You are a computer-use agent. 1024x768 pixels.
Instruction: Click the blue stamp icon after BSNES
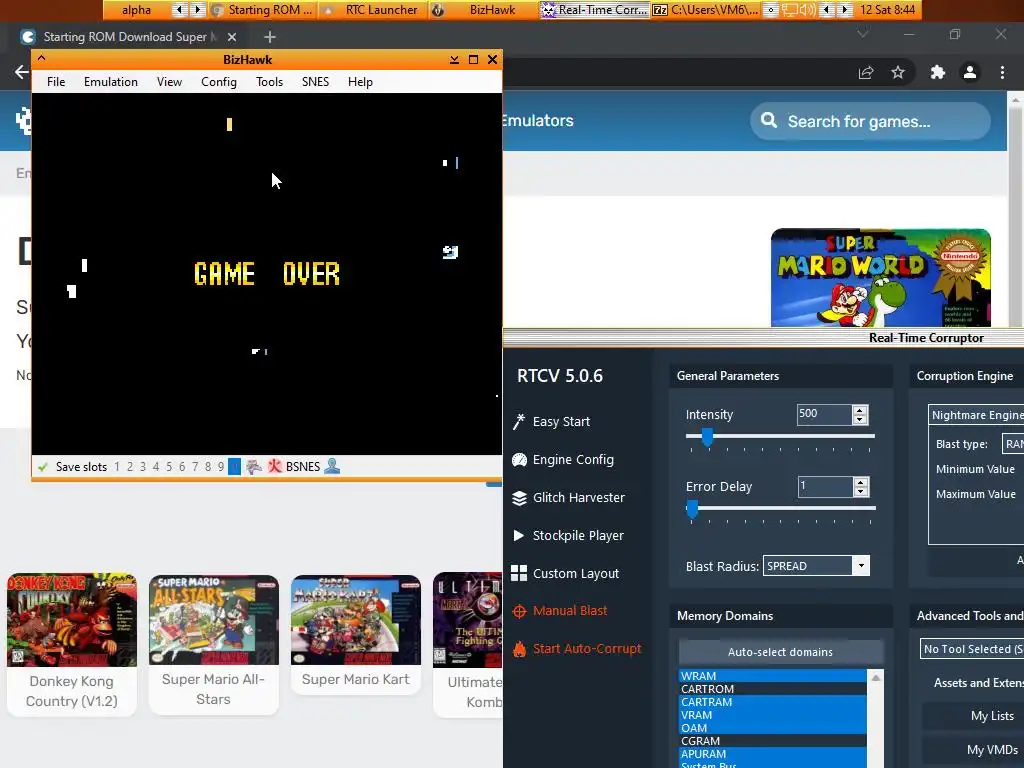332,466
